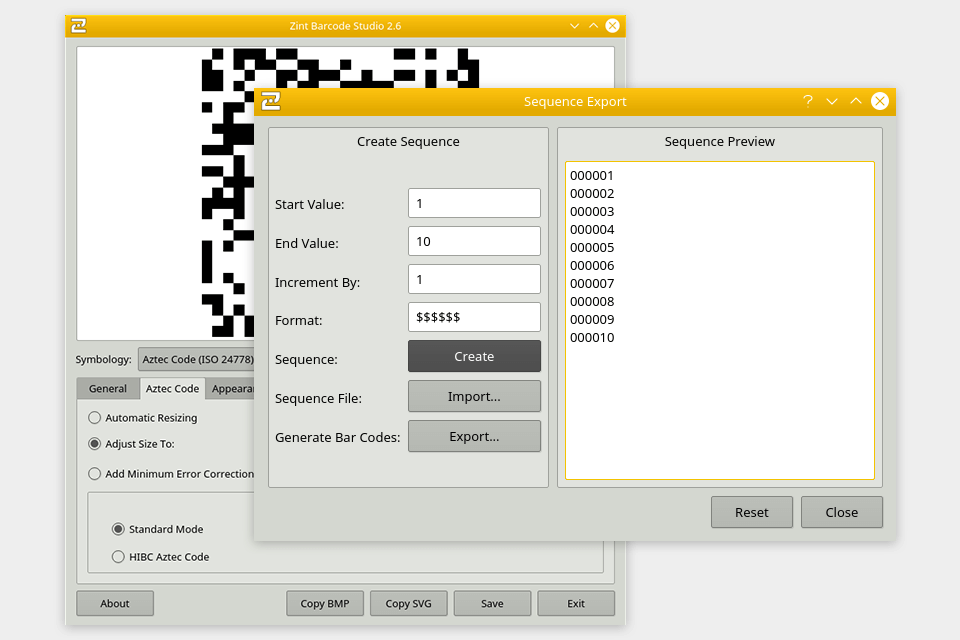Click sequence preview line 000001
The height and width of the screenshot is (640, 960).
591,176
